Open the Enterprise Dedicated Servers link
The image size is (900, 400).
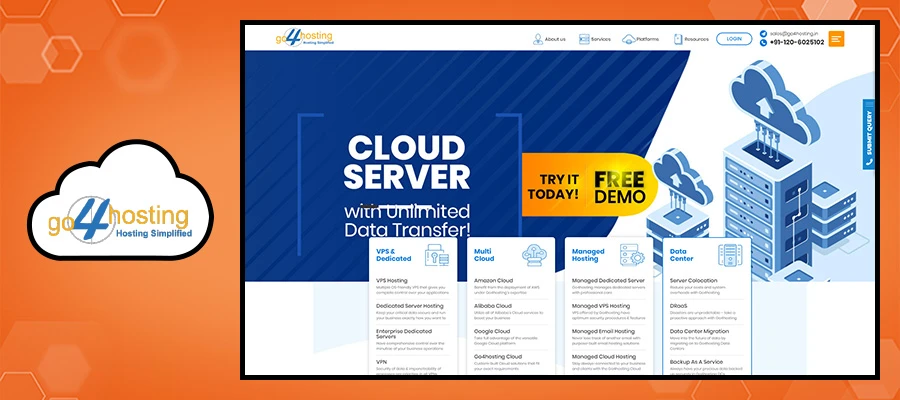tap(403, 334)
